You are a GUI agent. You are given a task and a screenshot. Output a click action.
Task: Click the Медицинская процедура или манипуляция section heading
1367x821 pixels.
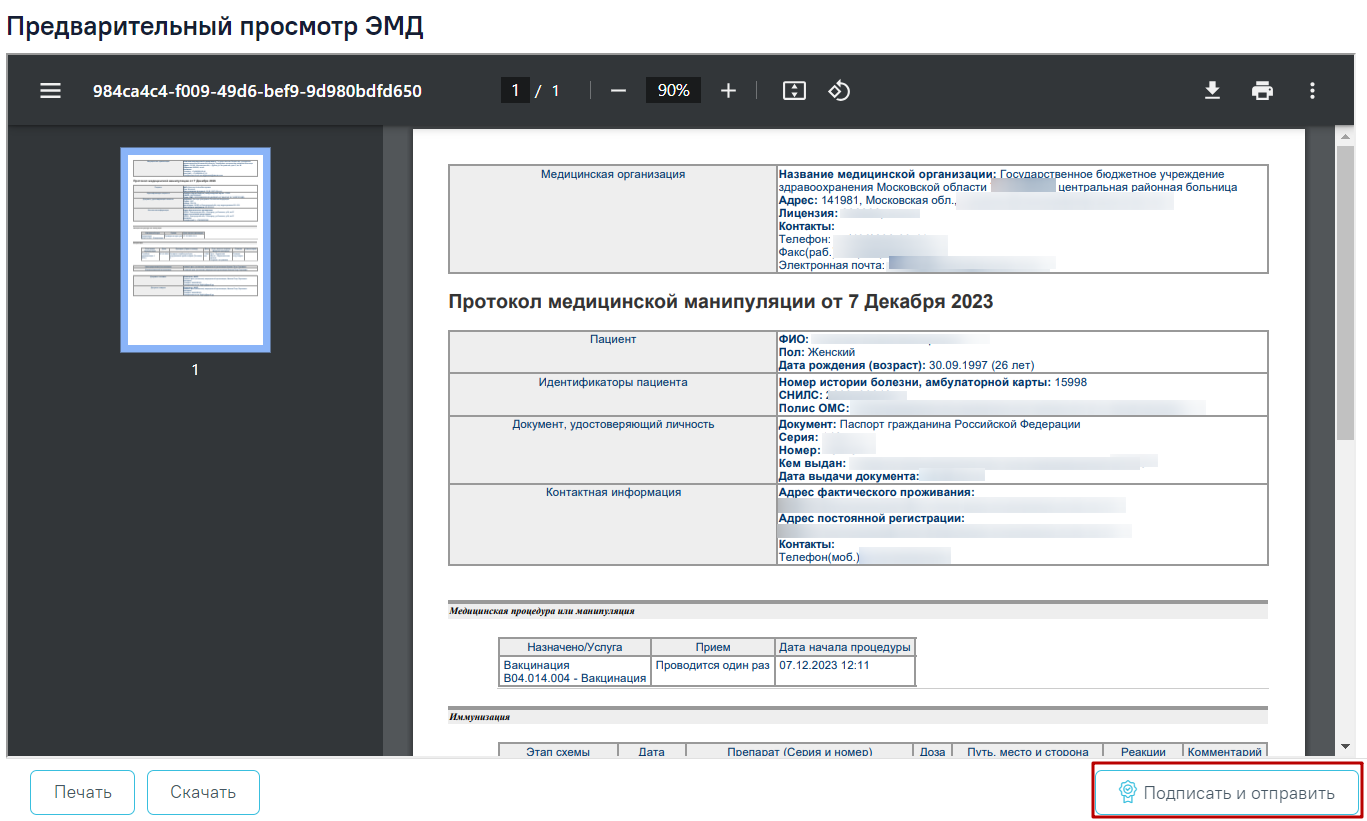click(541, 610)
